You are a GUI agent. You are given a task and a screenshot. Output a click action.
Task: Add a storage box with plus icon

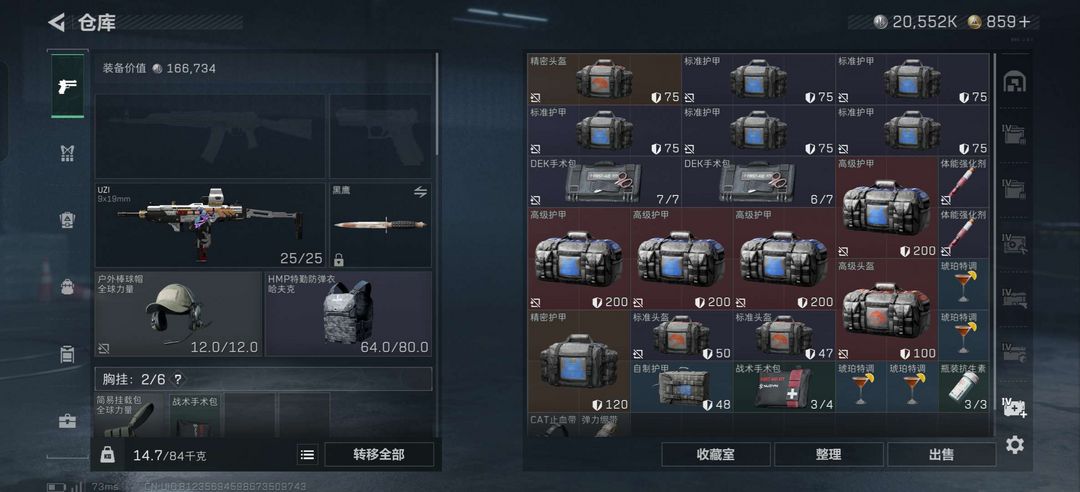click(1014, 407)
